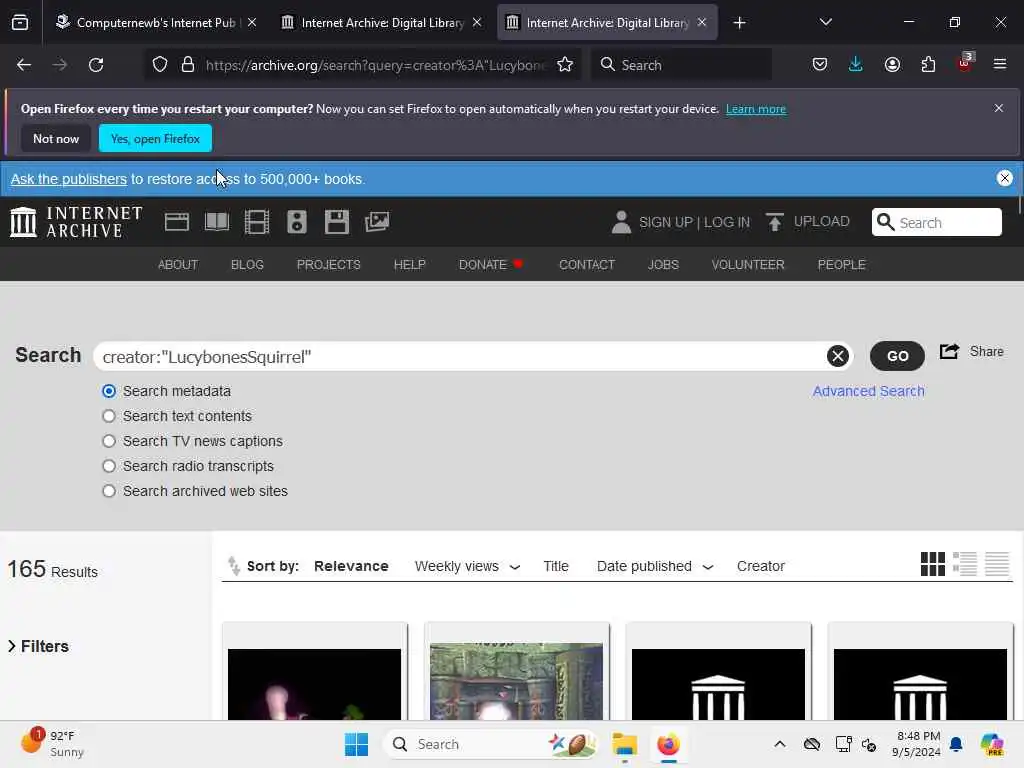This screenshot has height=768, width=1024.
Task: Open the HELP menu item
Action: pos(409,264)
